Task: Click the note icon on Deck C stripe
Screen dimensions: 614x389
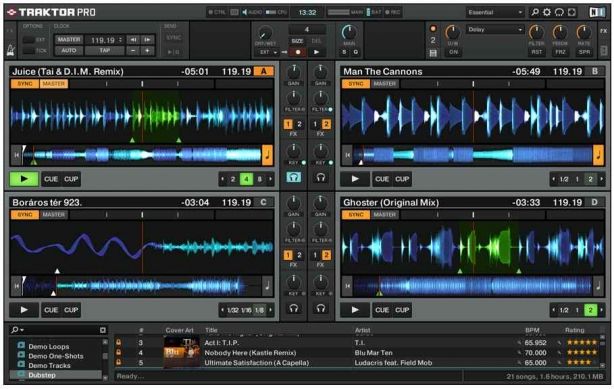Action: (267, 286)
